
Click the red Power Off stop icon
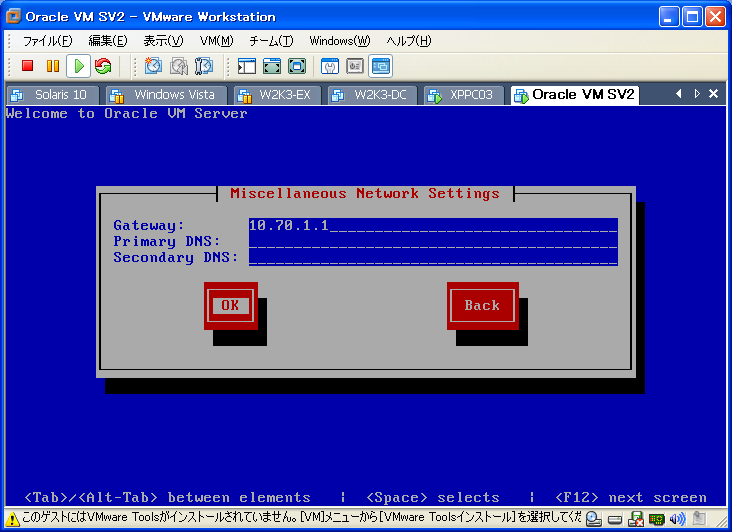click(28, 66)
